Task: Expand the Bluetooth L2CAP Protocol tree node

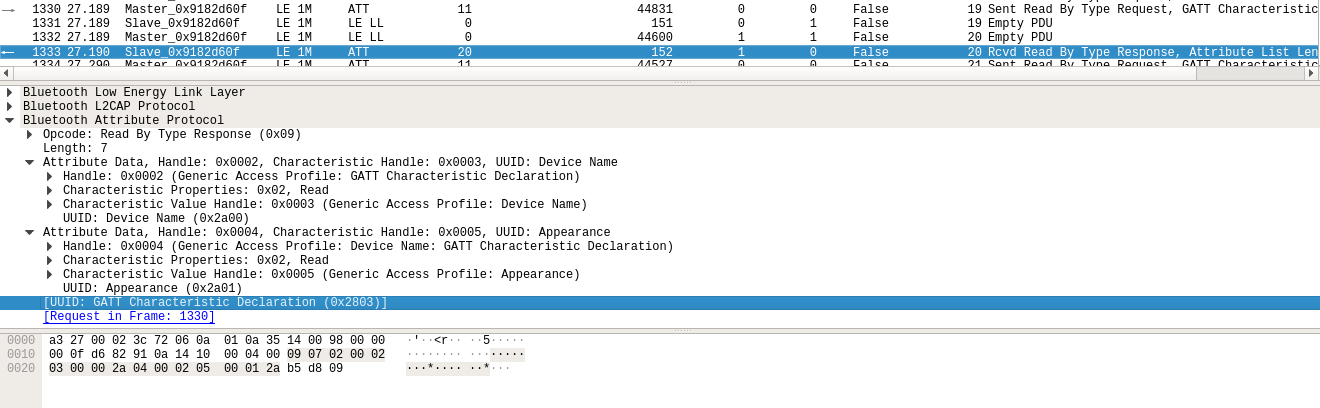Action: coord(10,107)
